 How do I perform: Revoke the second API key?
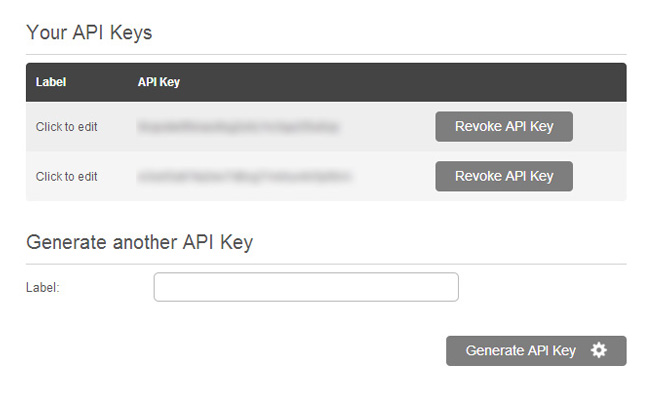(504, 176)
